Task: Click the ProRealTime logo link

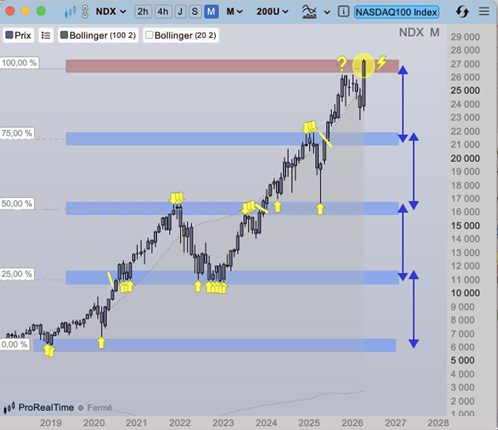Action: click(x=39, y=407)
